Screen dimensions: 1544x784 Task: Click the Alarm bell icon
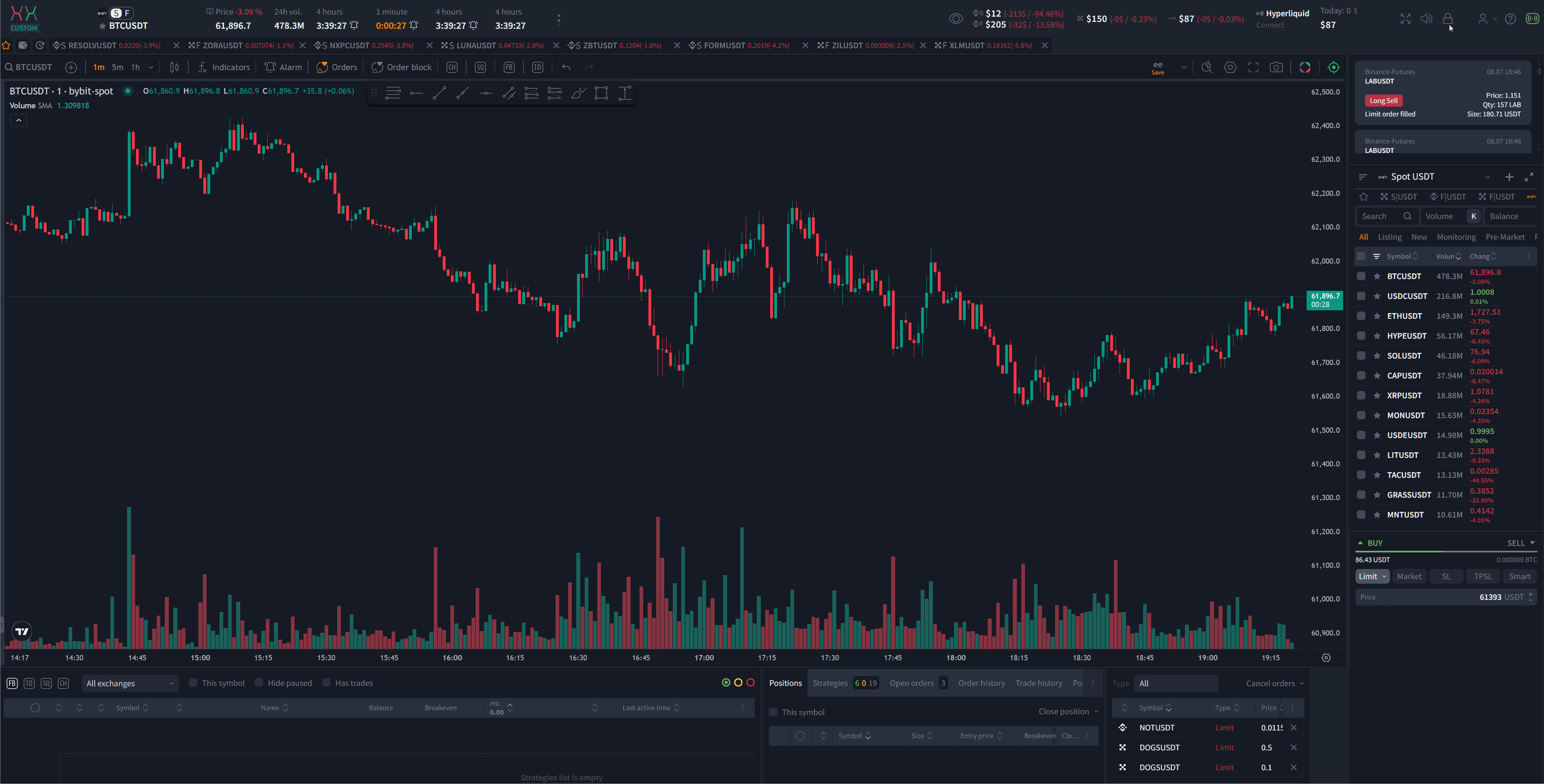point(270,67)
